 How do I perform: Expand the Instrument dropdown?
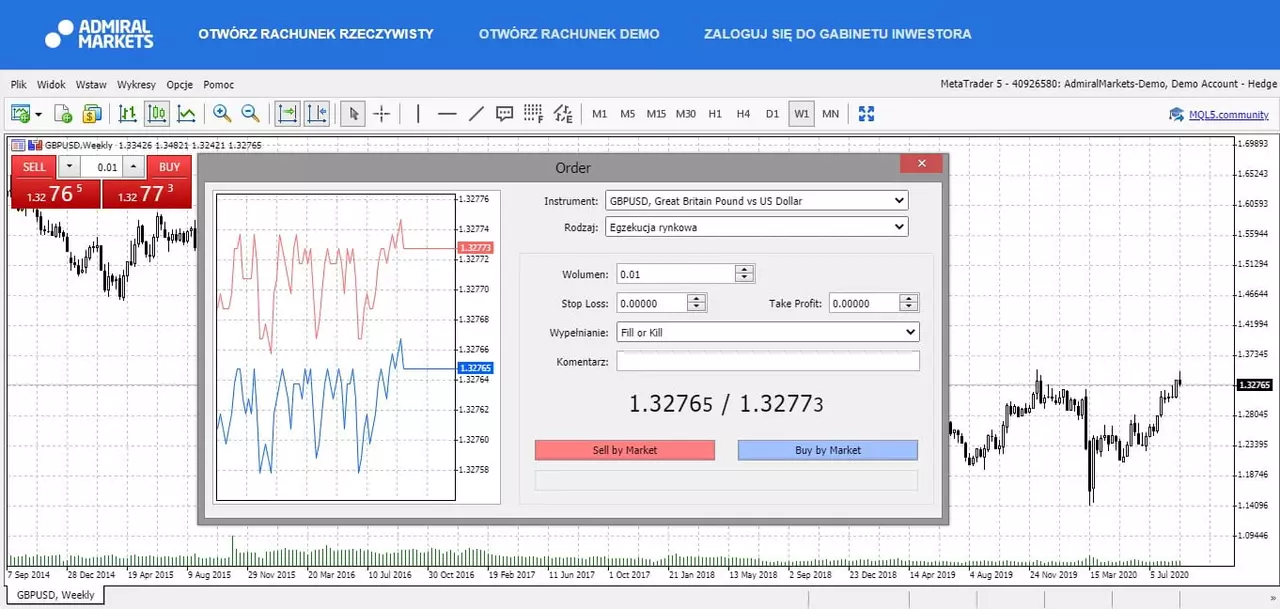(756, 201)
